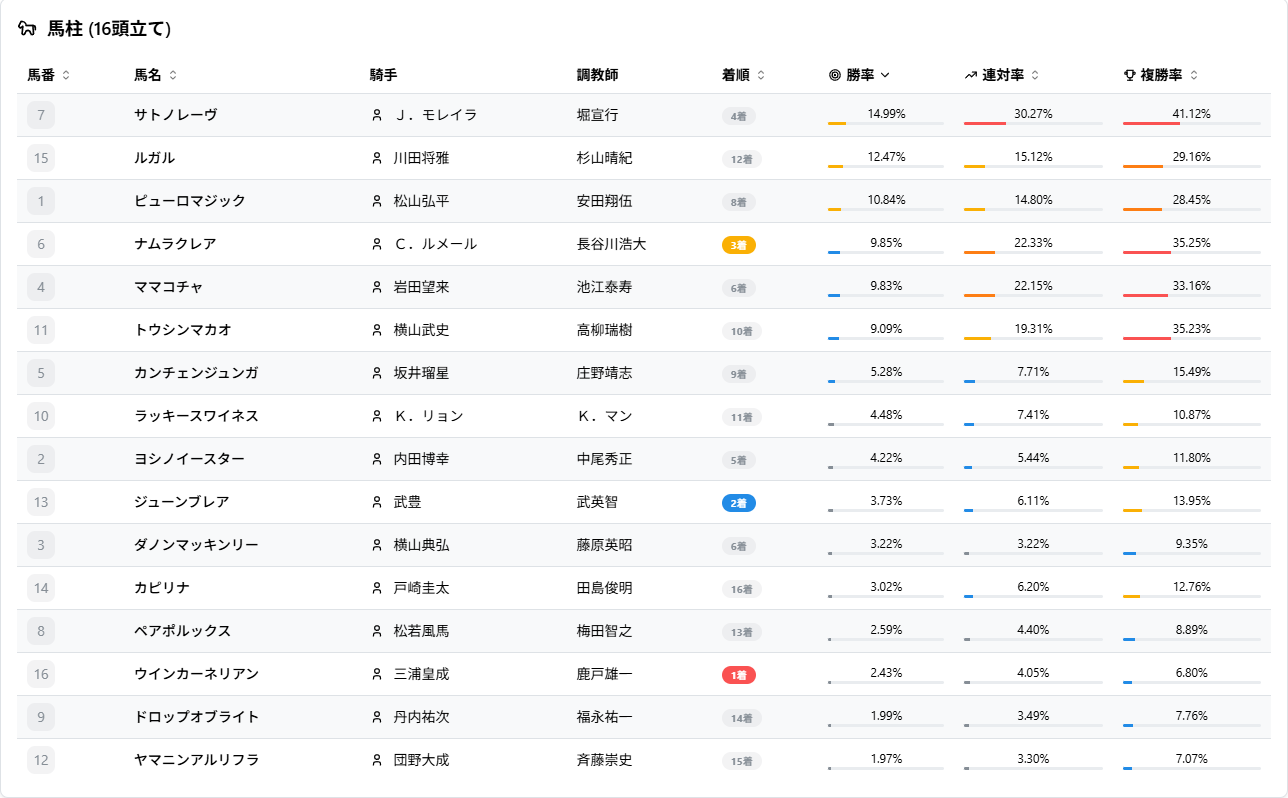Click the red 1着 badge
The height and width of the screenshot is (798, 1288).
pos(738,675)
